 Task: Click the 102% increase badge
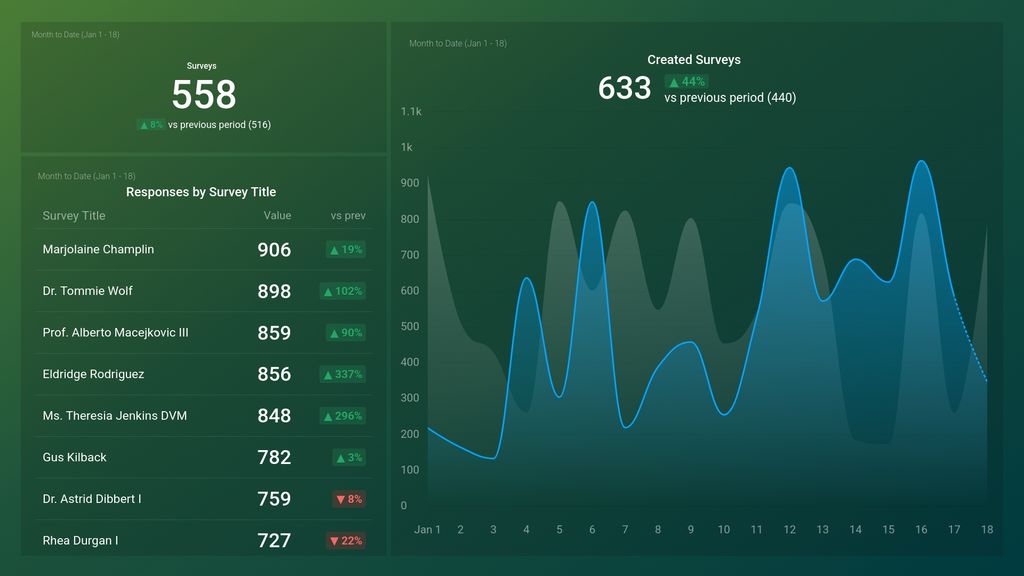(x=343, y=291)
